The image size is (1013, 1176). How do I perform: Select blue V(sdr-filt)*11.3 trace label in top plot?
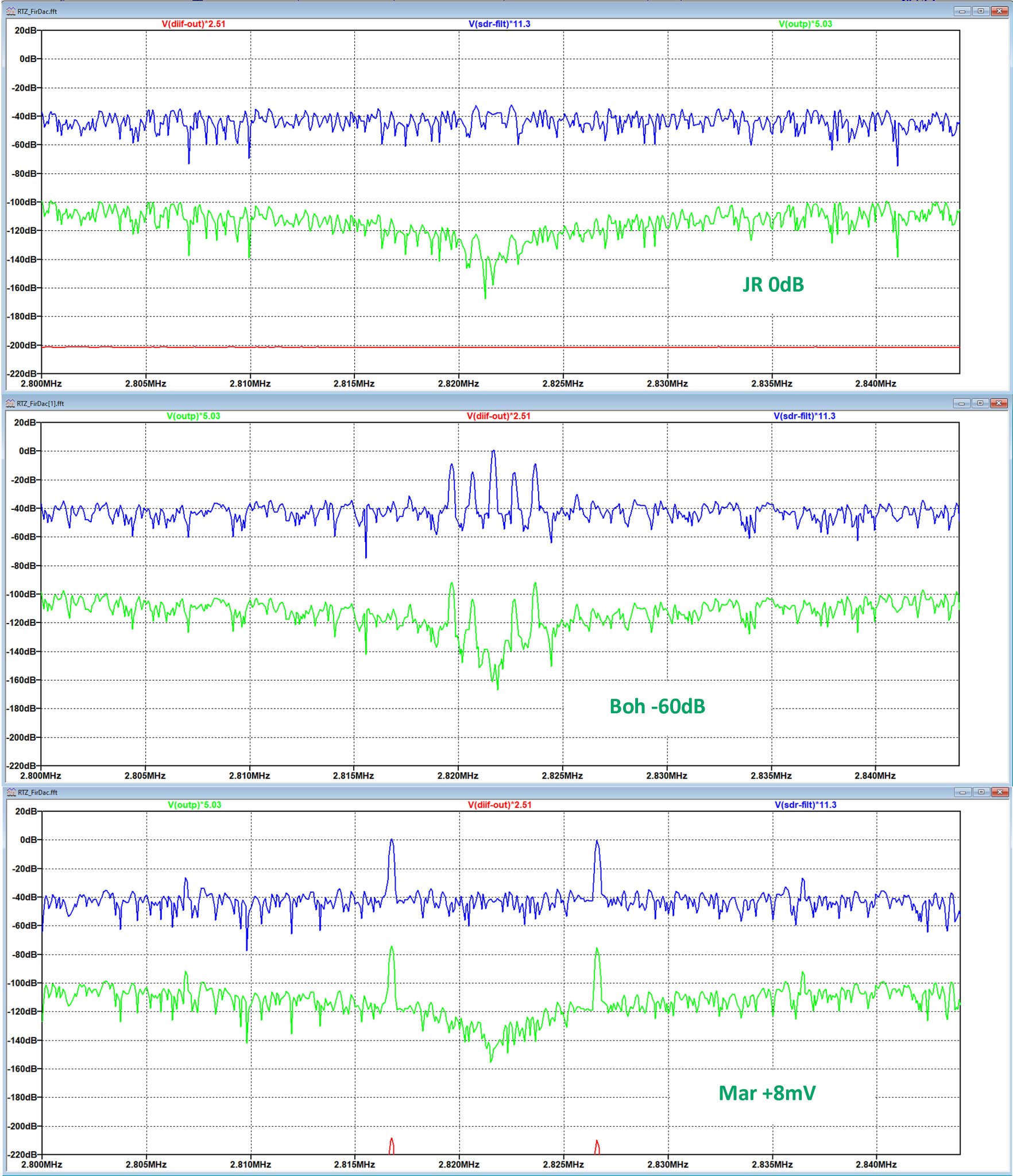pyautogui.click(x=499, y=24)
